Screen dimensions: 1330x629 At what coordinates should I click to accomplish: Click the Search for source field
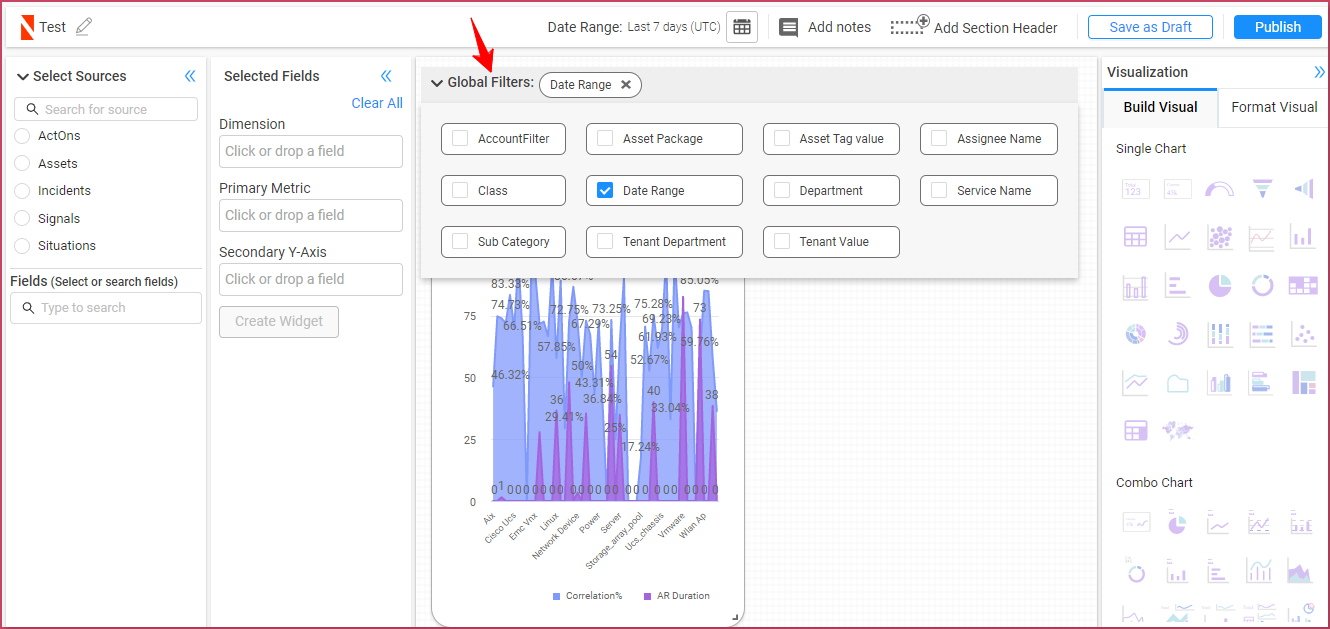coord(106,109)
